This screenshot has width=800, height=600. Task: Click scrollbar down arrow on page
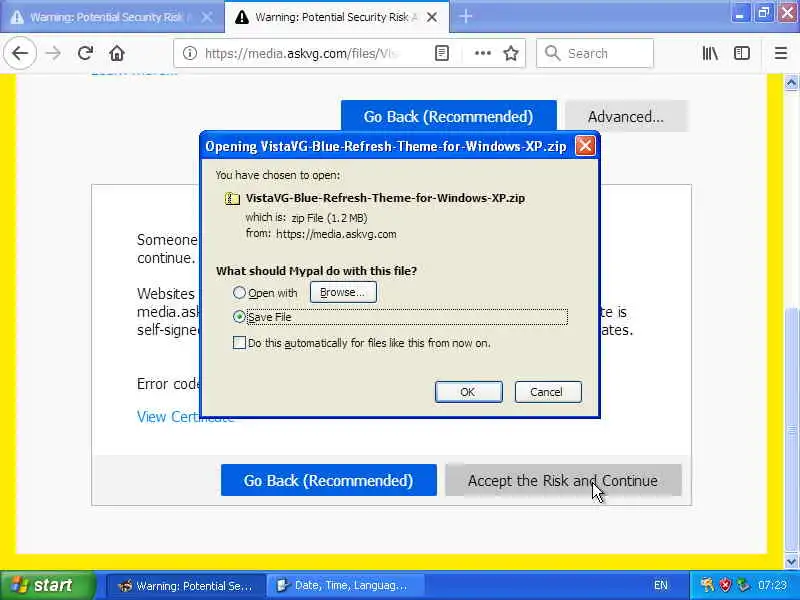[791, 562]
